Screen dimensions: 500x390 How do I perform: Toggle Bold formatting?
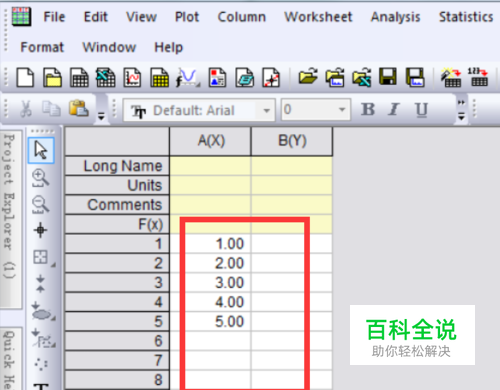tap(368, 109)
